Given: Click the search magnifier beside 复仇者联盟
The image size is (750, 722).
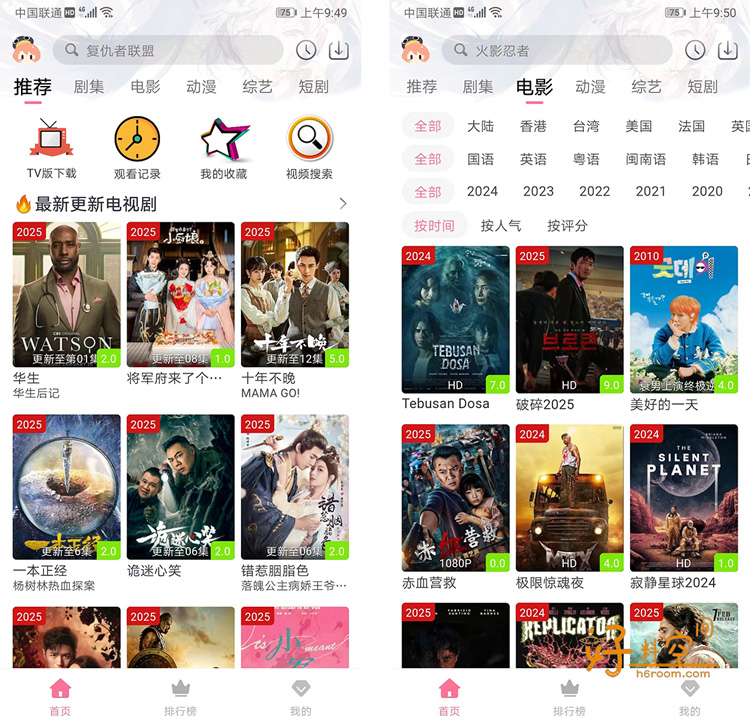Looking at the screenshot, I should point(72,50).
